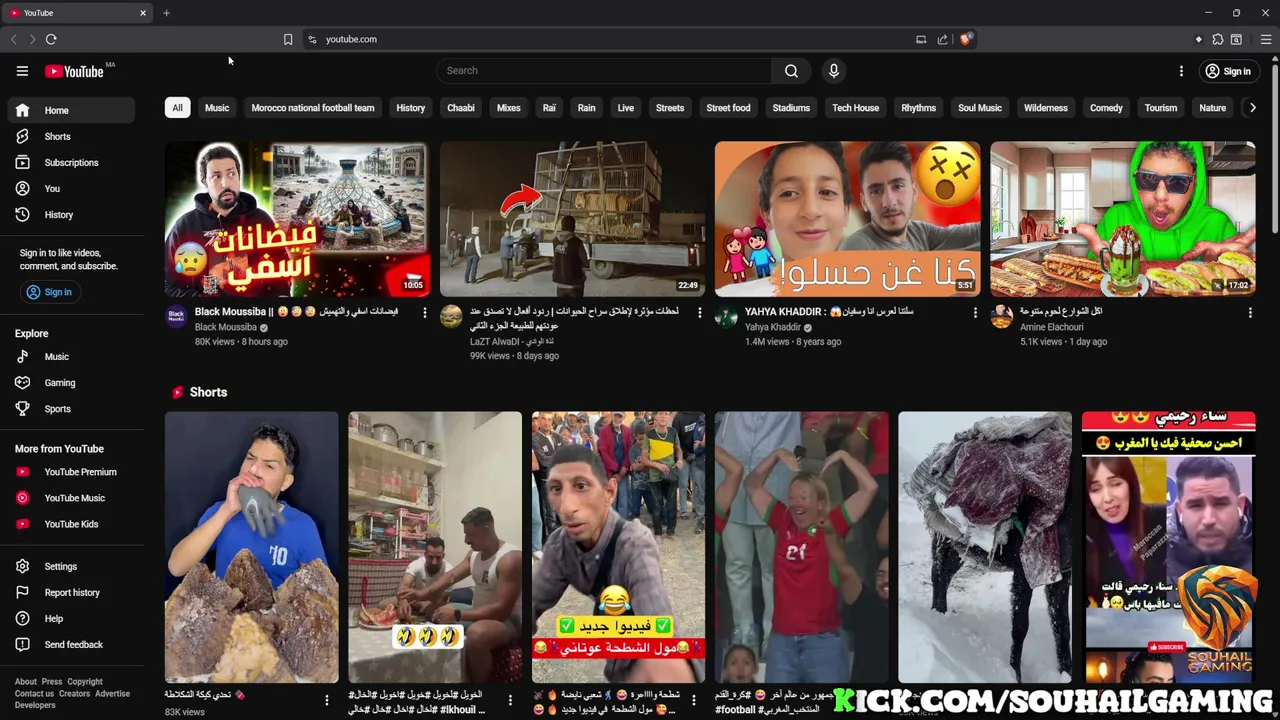
Task: Show more filter chips with arrow
Action: coord(1252,108)
